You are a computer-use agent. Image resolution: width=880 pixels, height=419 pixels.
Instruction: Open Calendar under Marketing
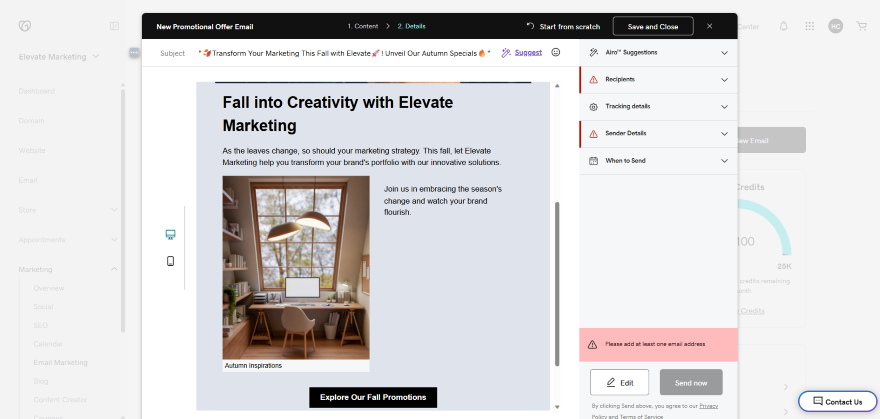coord(48,344)
